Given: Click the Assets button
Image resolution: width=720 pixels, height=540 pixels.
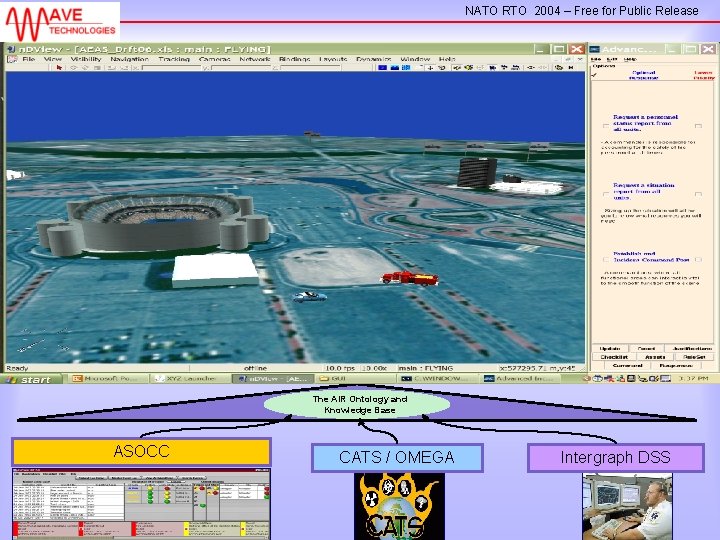Looking at the screenshot, I should [655, 357].
